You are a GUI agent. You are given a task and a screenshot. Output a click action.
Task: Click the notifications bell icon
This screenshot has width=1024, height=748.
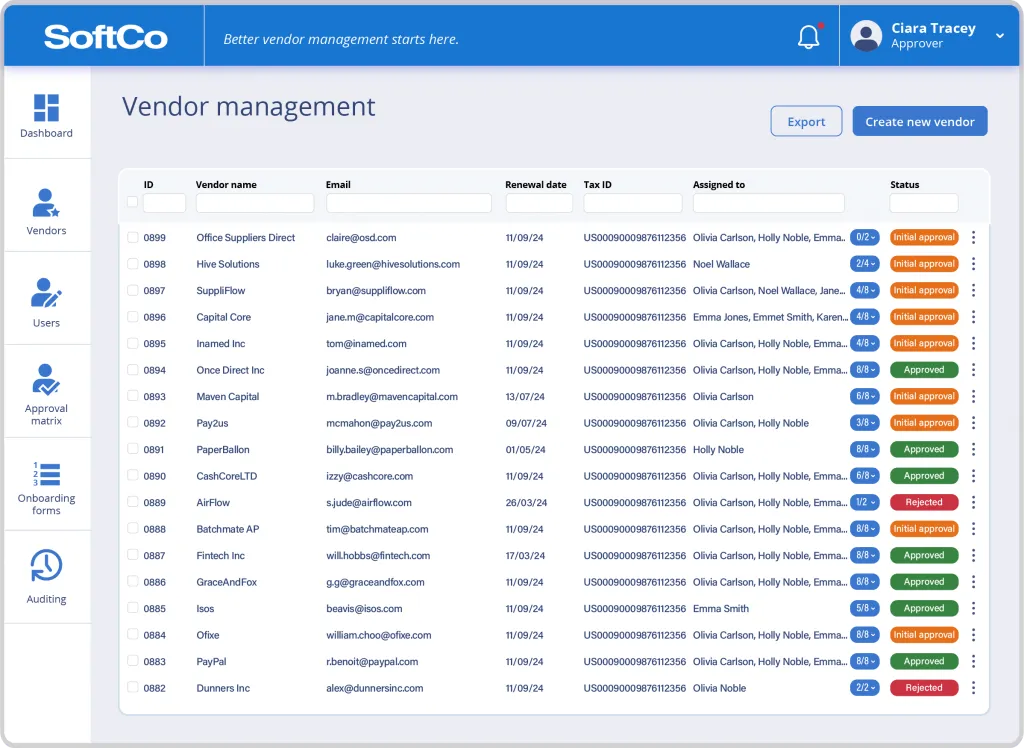coord(808,37)
